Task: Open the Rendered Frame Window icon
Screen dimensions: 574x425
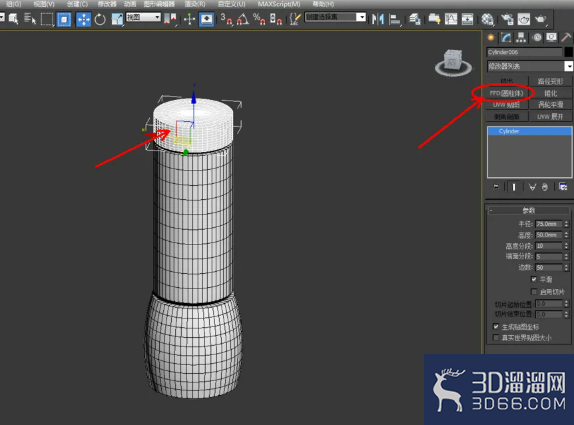Action: [523, 19]
